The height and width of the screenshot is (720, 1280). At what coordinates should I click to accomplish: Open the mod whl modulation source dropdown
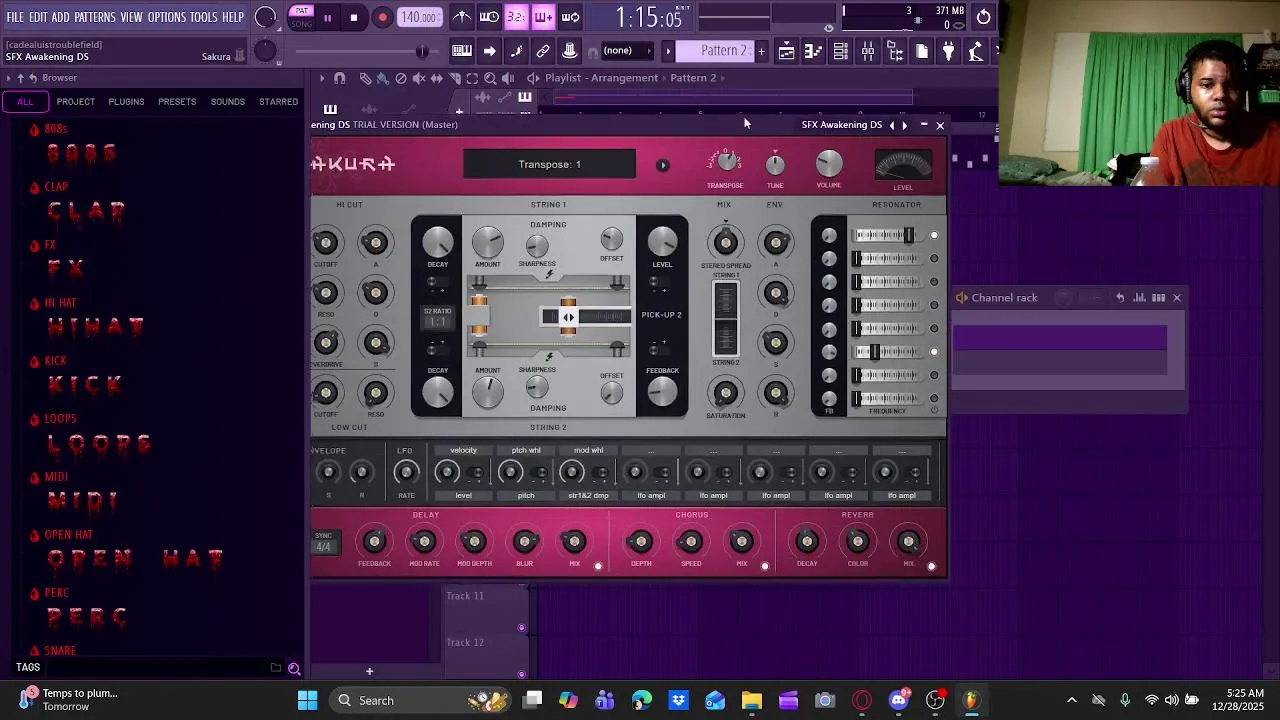click(588, 450)
